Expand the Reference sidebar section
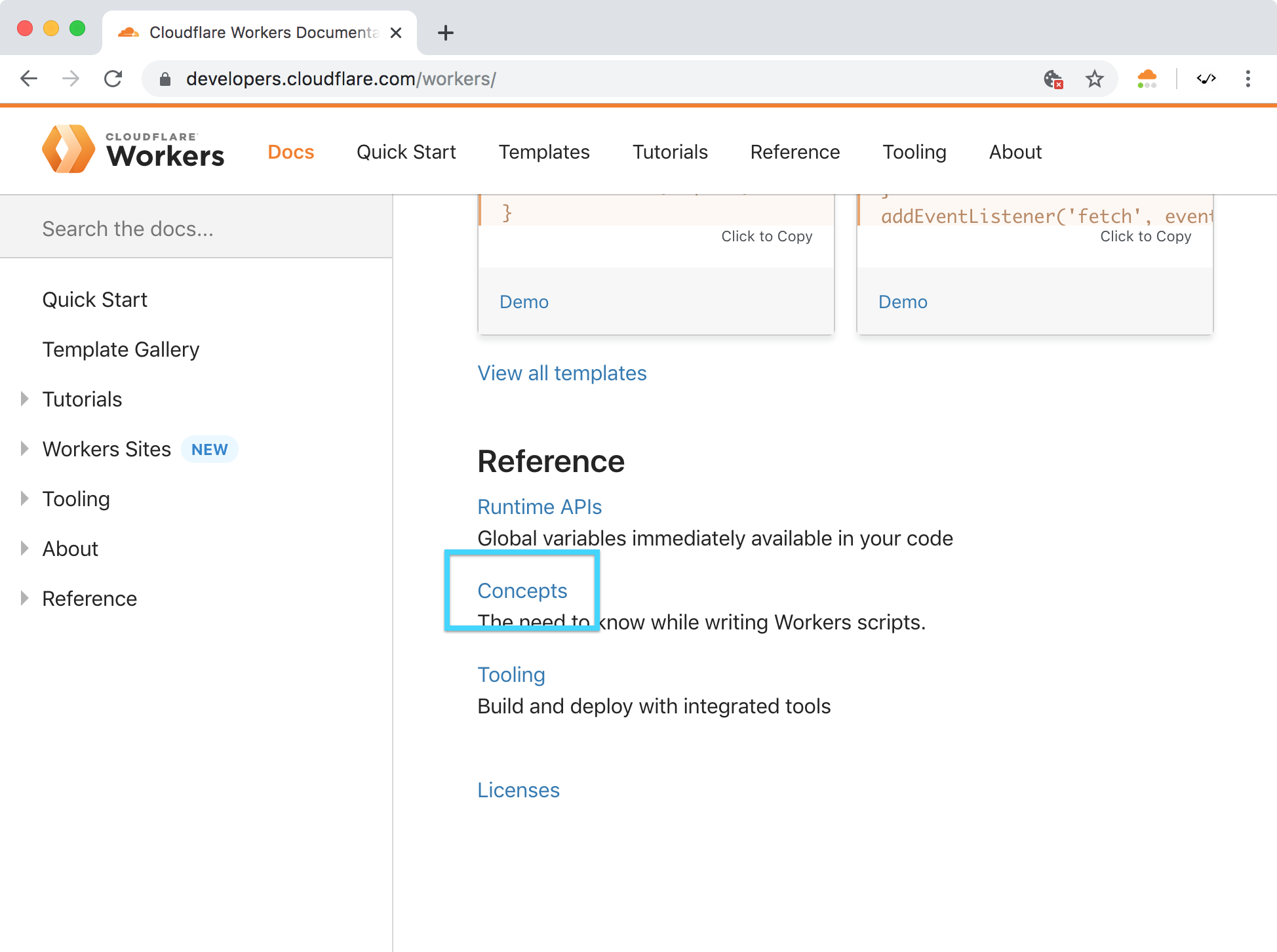The image size is (1277, 952). 25,598
